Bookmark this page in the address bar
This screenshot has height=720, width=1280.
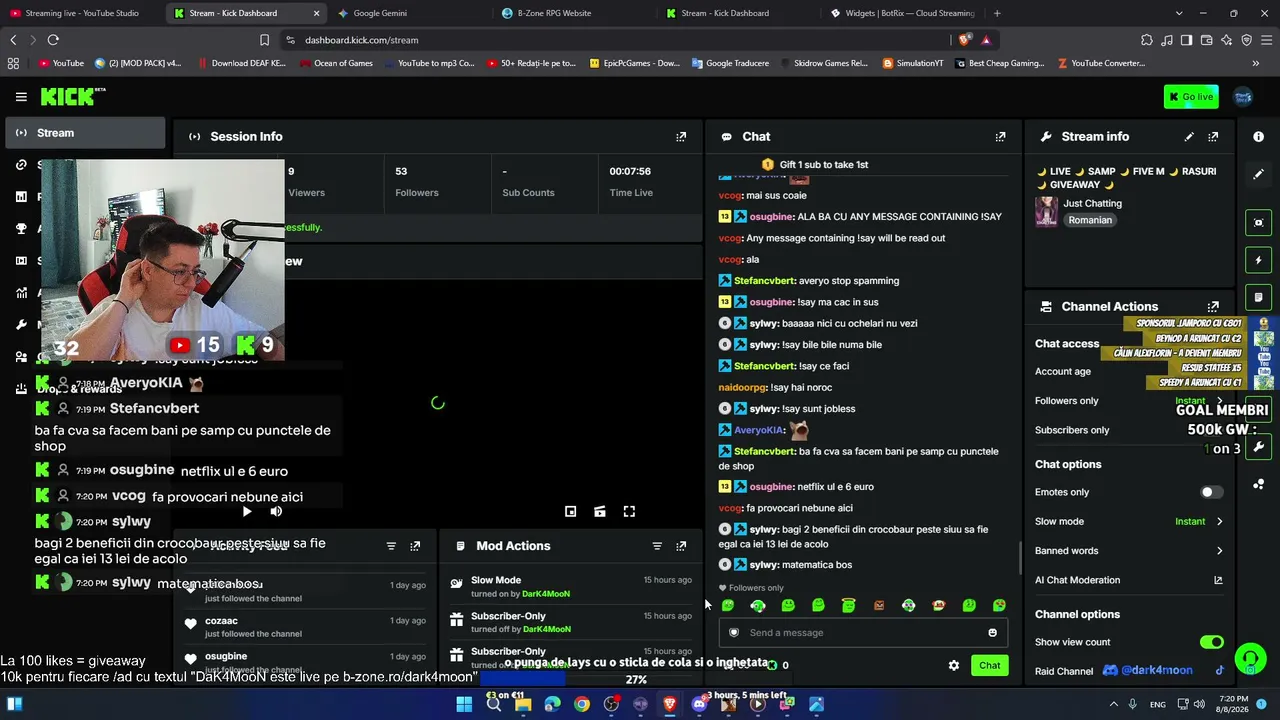[264, 40]
